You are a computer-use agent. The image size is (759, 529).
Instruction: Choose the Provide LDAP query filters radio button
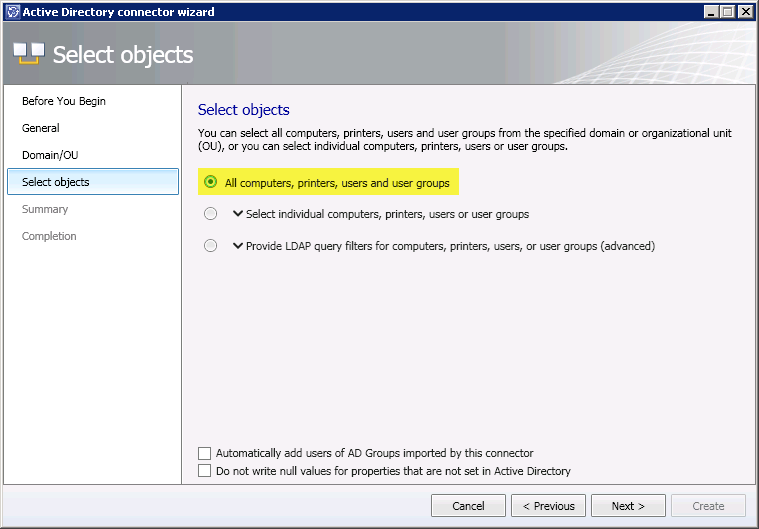pyautogui.click(x=210, y=246)
